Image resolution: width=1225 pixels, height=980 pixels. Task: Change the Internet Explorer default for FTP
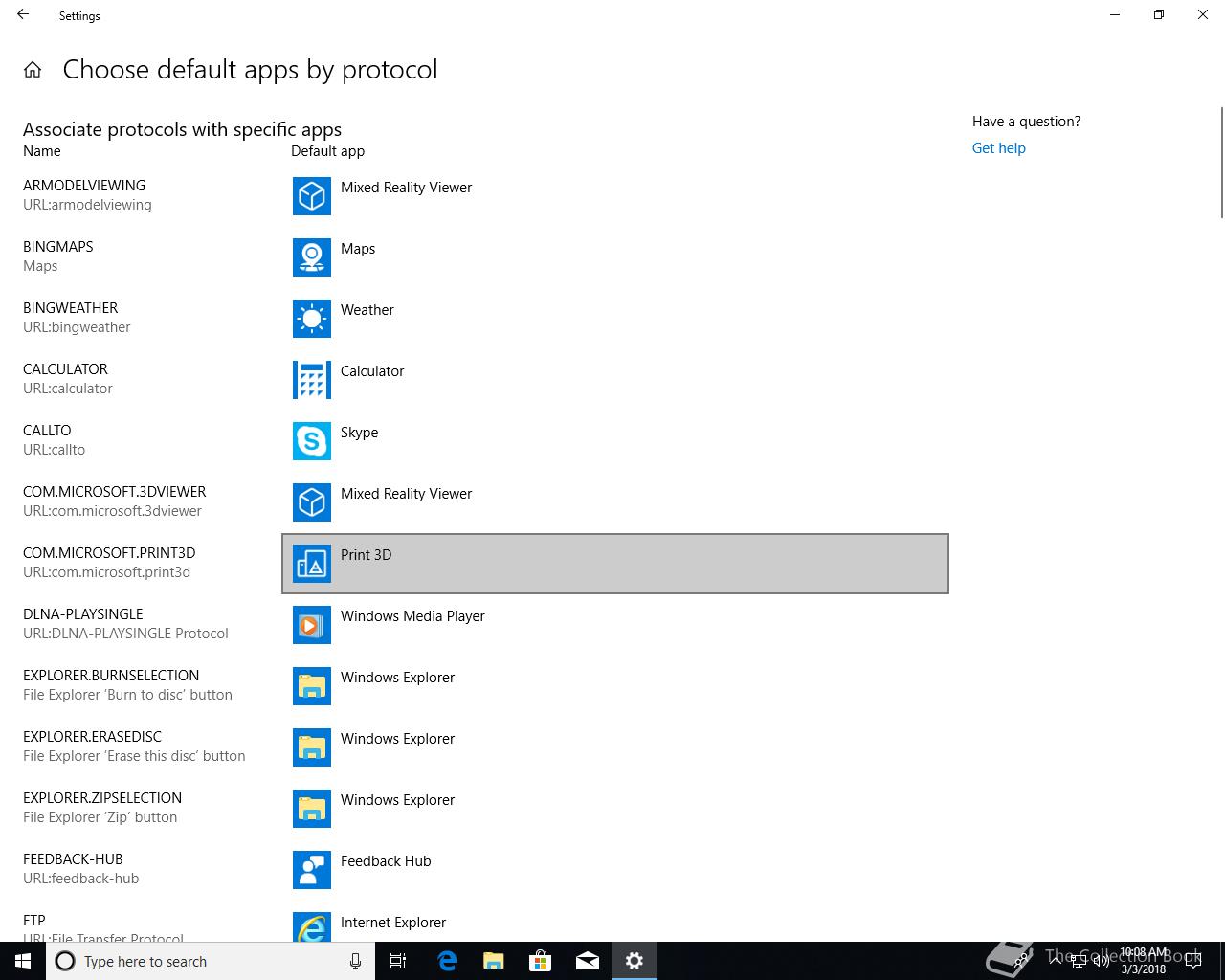615,923
